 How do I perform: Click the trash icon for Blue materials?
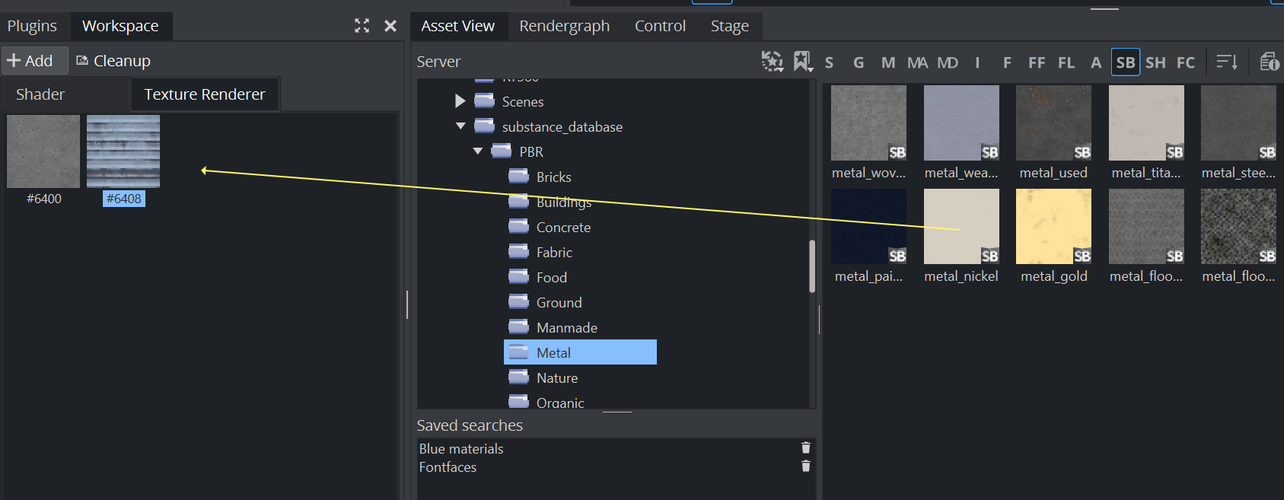click(806, 449)
